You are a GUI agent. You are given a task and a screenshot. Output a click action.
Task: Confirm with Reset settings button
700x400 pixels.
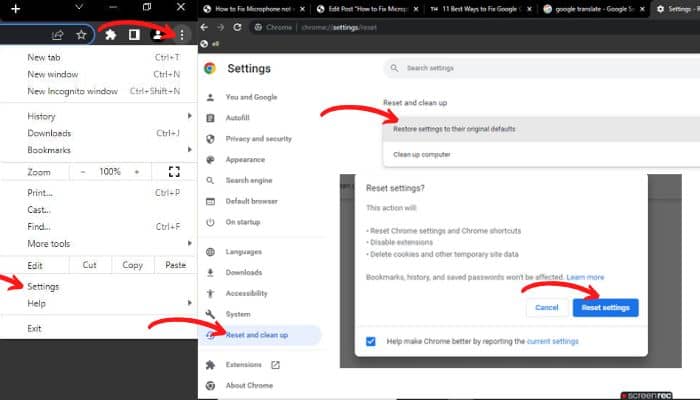tap(605, 308)
